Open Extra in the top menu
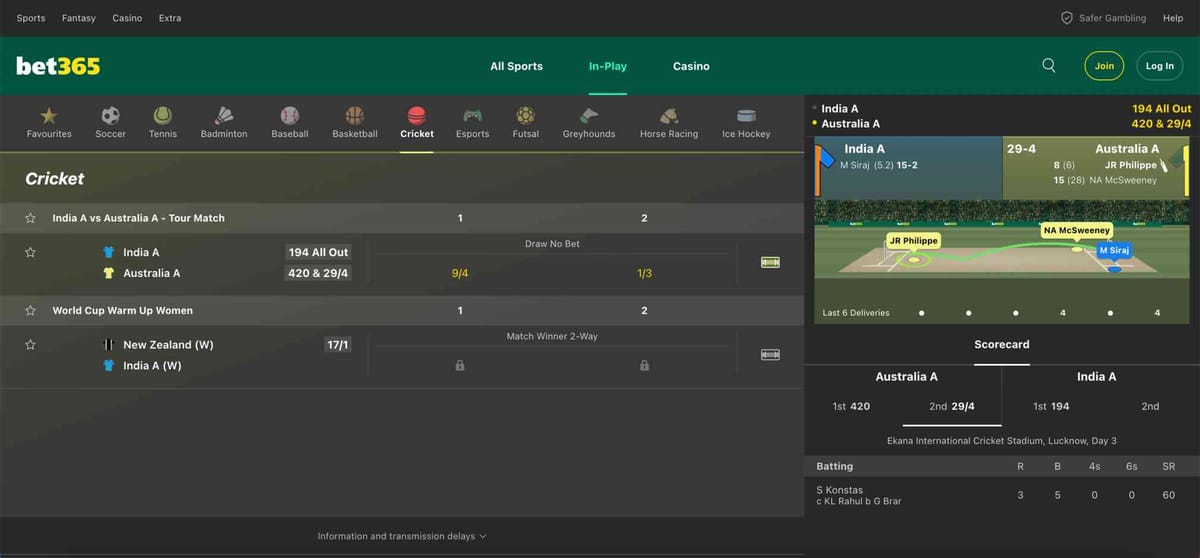This screenshot has height=558, width=1200. [170, 18]
